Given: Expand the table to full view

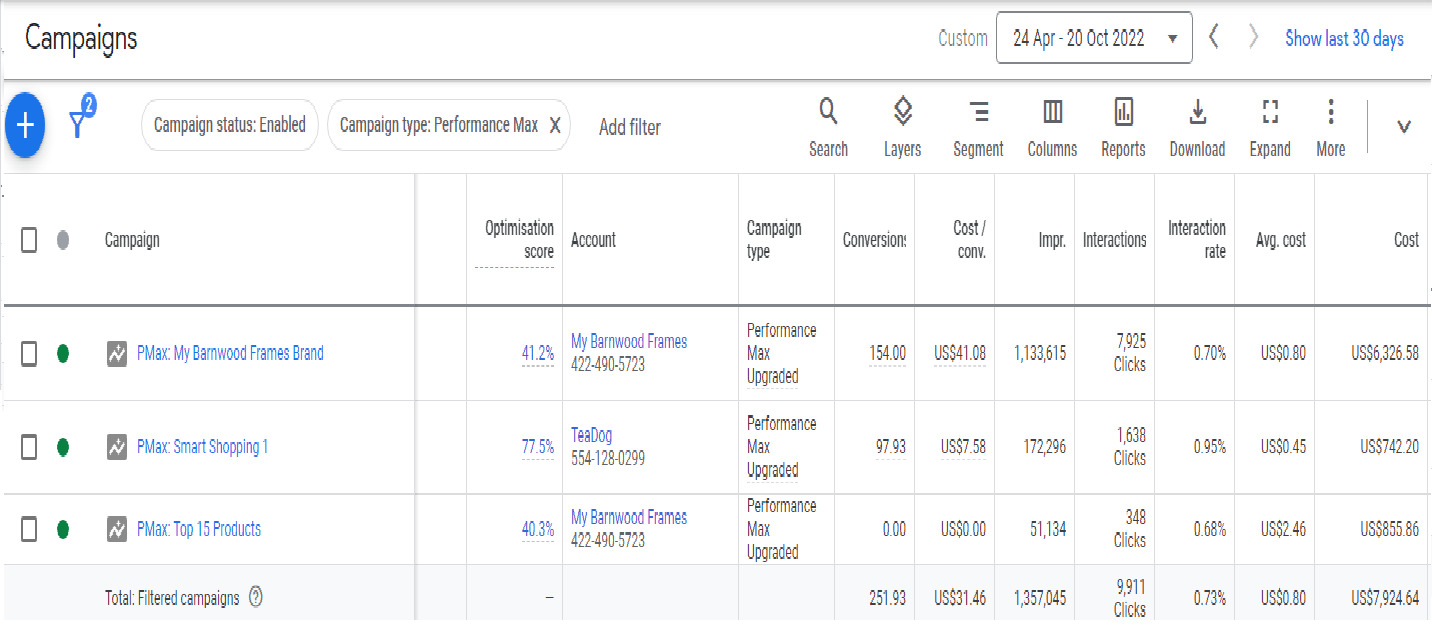Looking at the screenshot, I should point(1270,127).
